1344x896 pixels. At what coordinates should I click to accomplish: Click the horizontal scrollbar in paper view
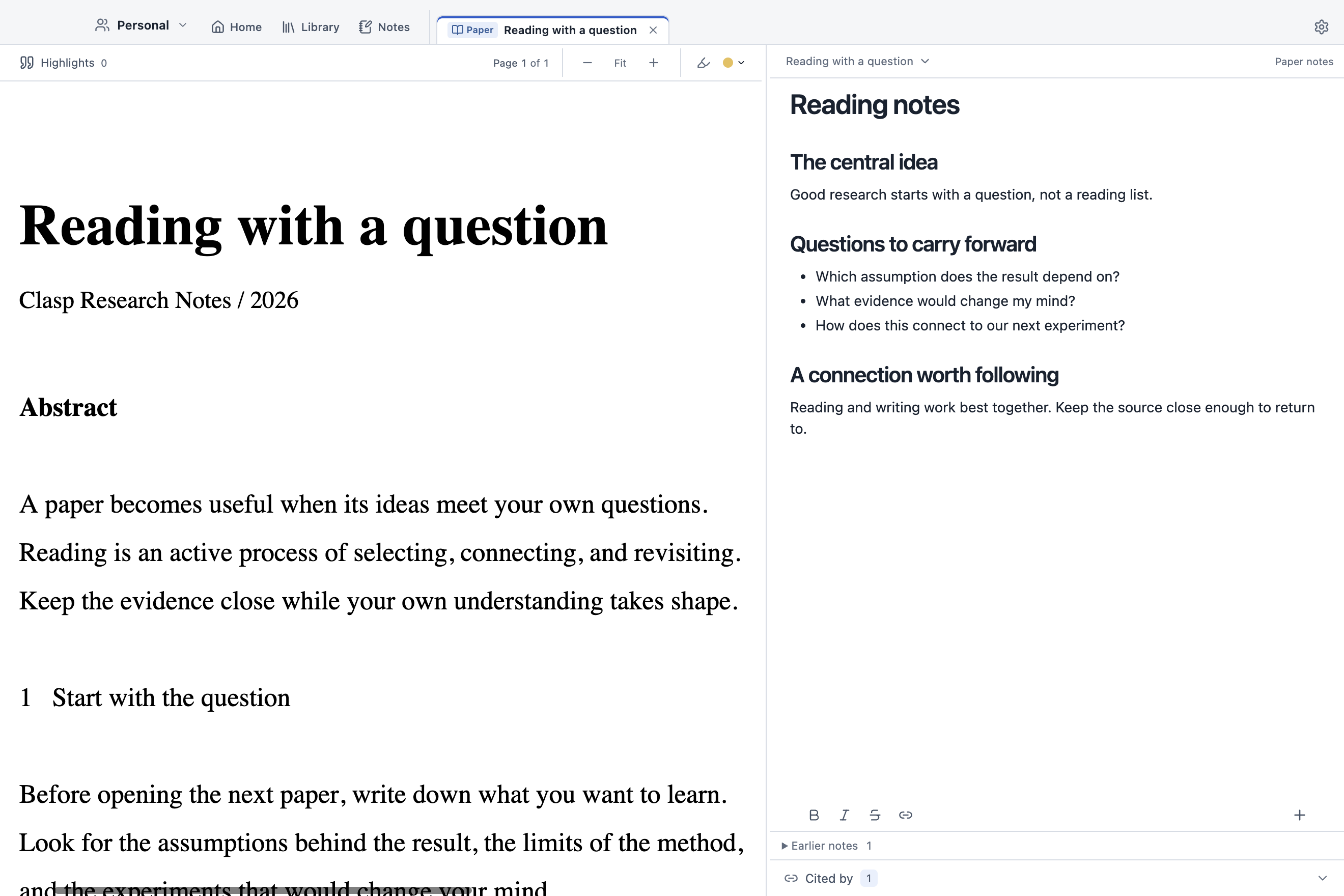(x=262, y=890)
